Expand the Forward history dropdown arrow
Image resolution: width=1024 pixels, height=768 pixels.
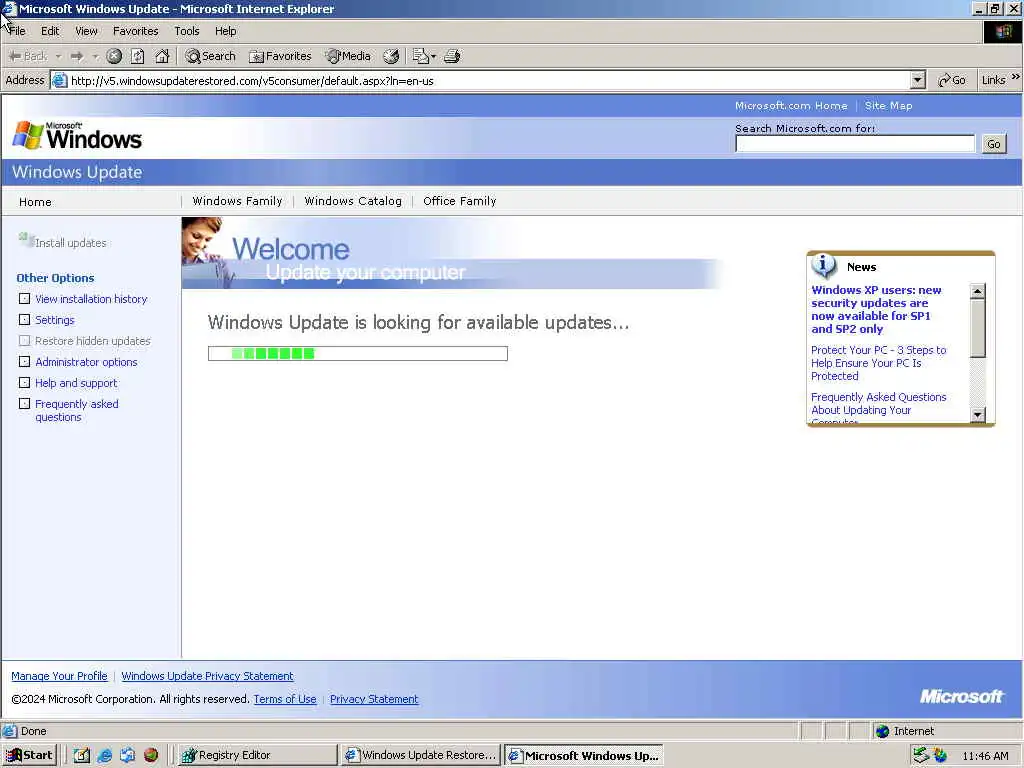(x=95, y=56)
